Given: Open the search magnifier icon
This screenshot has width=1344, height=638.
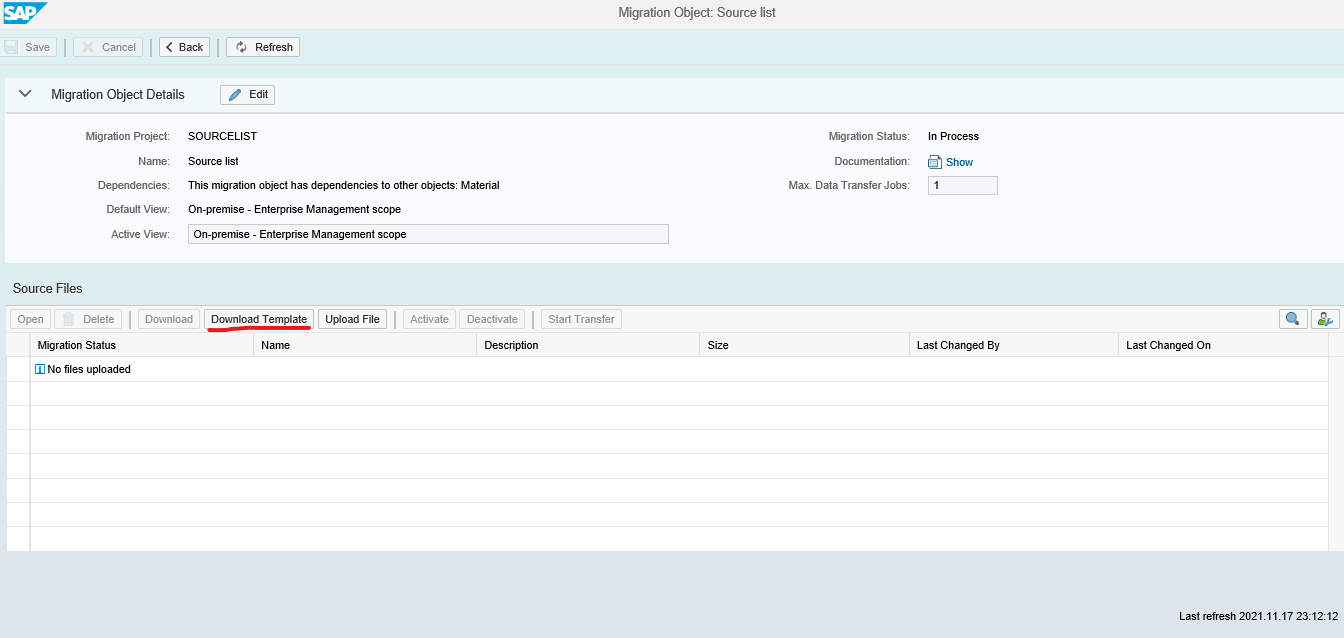Looking at the screenshot, I should (x=1292, y=318).
